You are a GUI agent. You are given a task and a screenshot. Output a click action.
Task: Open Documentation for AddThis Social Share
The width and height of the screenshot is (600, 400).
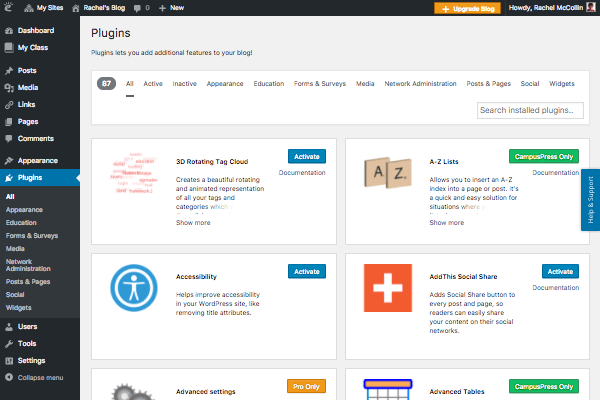tap(556, 288)
